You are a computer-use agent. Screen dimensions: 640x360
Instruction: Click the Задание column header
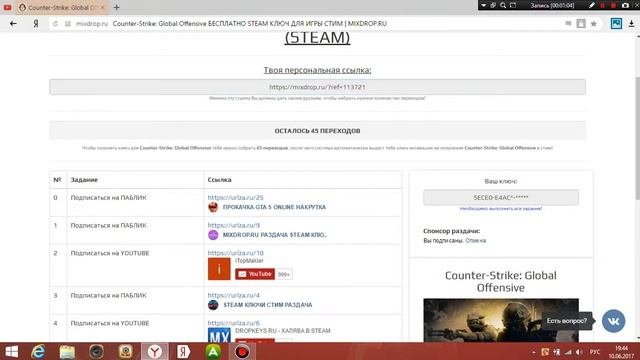(84, 180)
